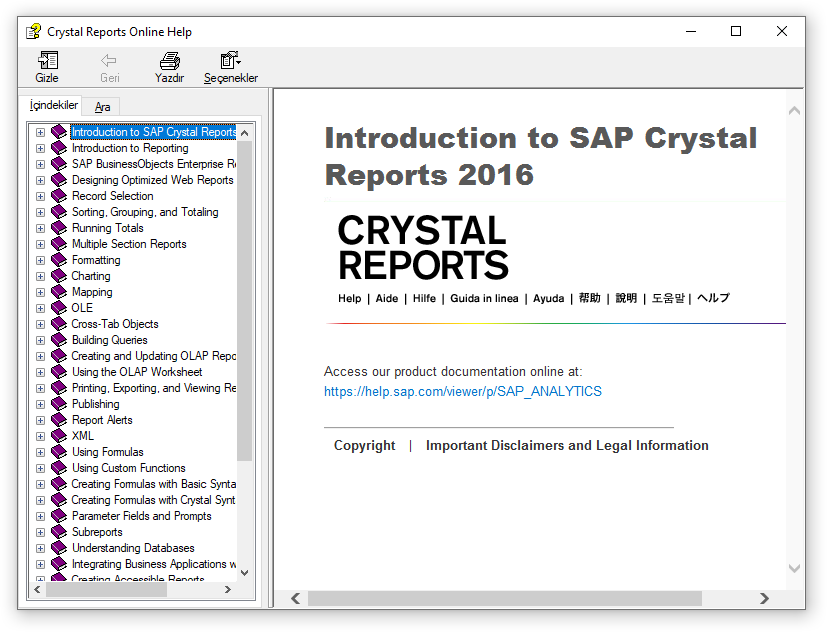827x632 pixels.
Task: Open the Copyright link
Action: click(x=364, y=446)
